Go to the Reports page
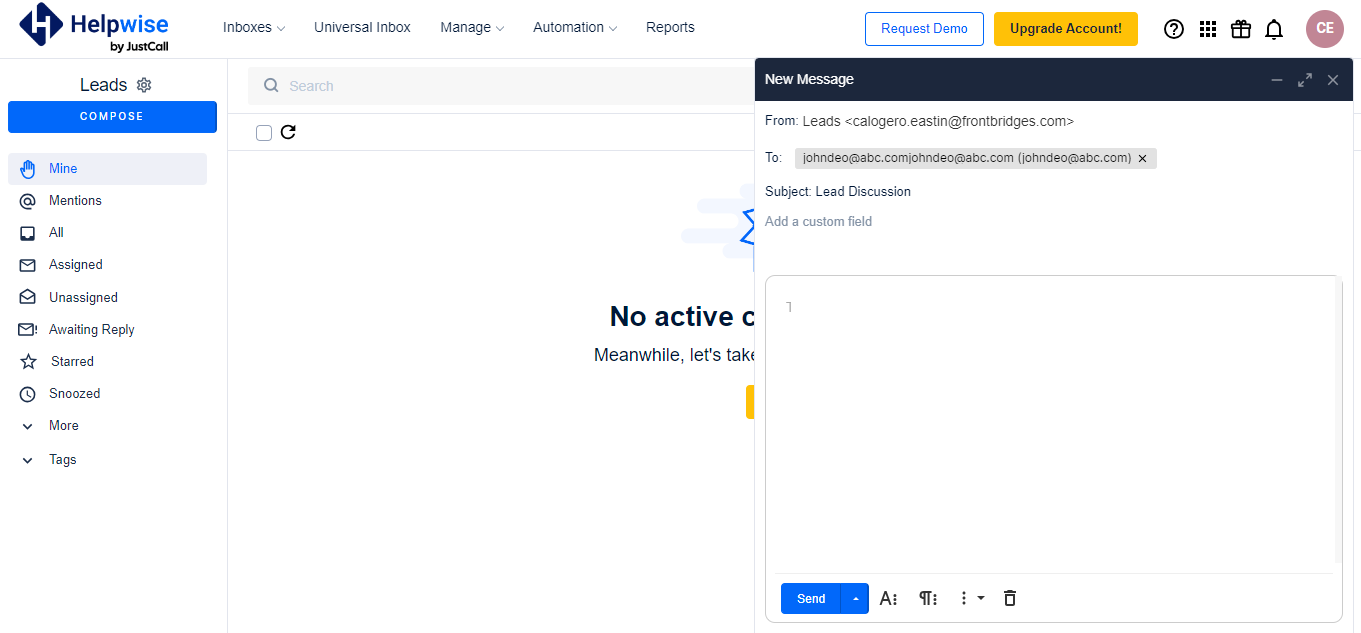Viewport: 1361px width, 633px height. [x=670, y=27]
